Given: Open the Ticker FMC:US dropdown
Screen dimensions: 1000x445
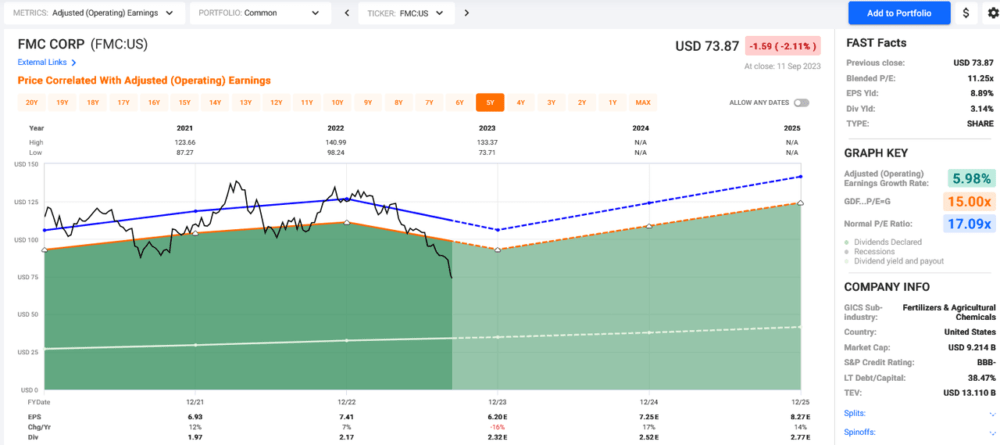Looking at the screenshot, I should tap(408, 13).
